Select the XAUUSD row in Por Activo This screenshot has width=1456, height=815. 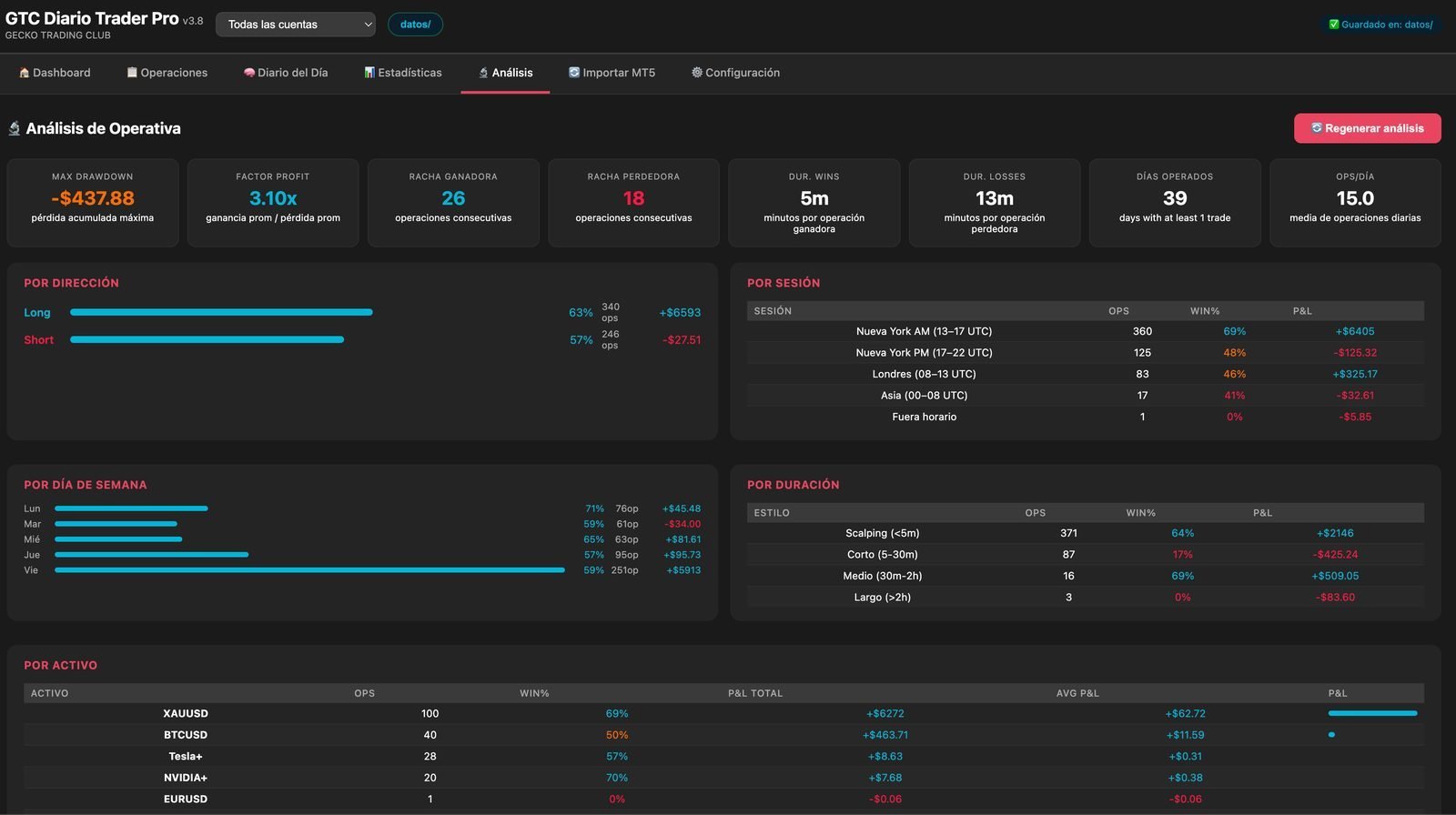(x=723, y=713)
